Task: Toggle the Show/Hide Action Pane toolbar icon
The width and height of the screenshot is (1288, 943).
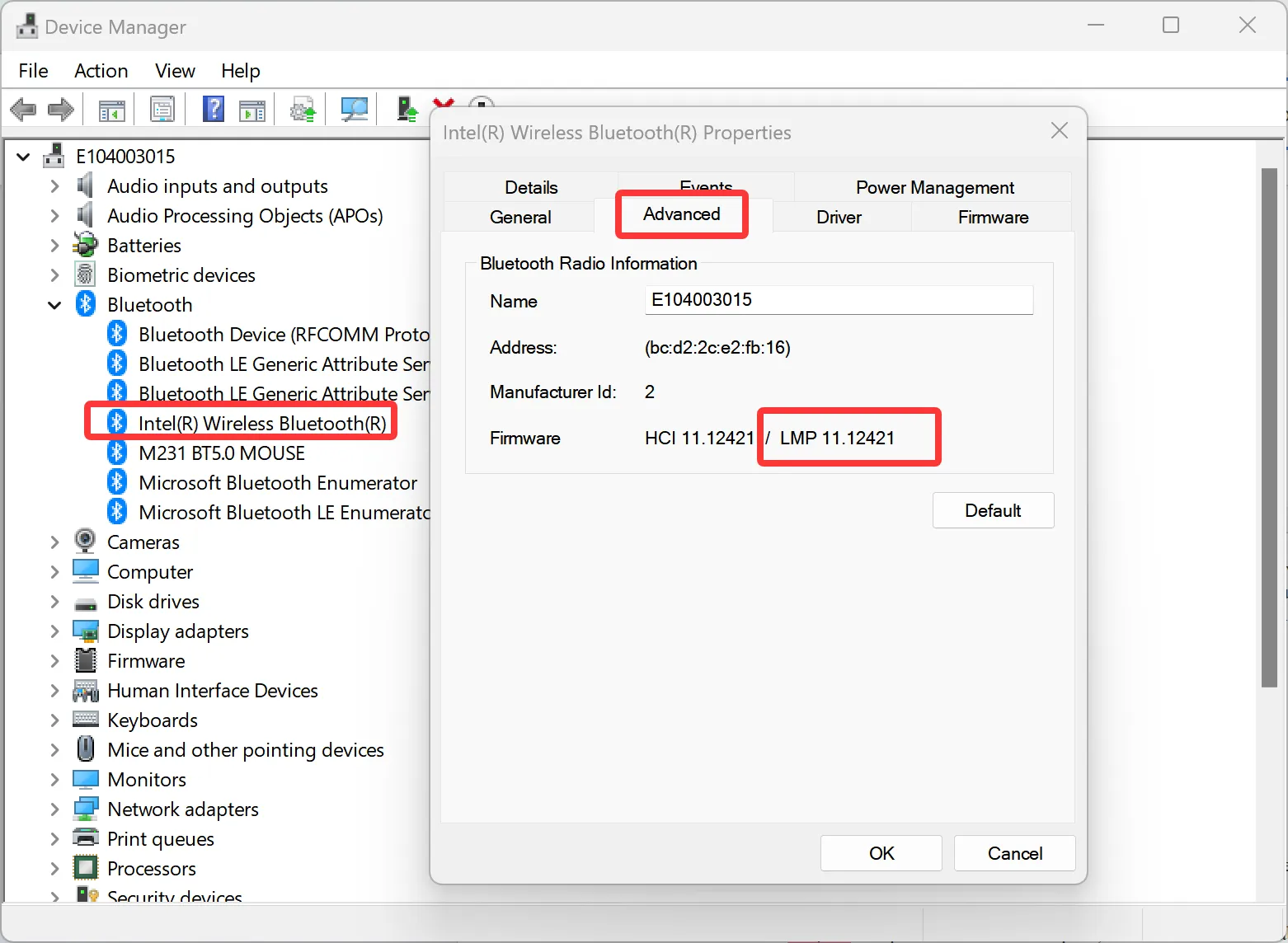Action: coord(252,109)
